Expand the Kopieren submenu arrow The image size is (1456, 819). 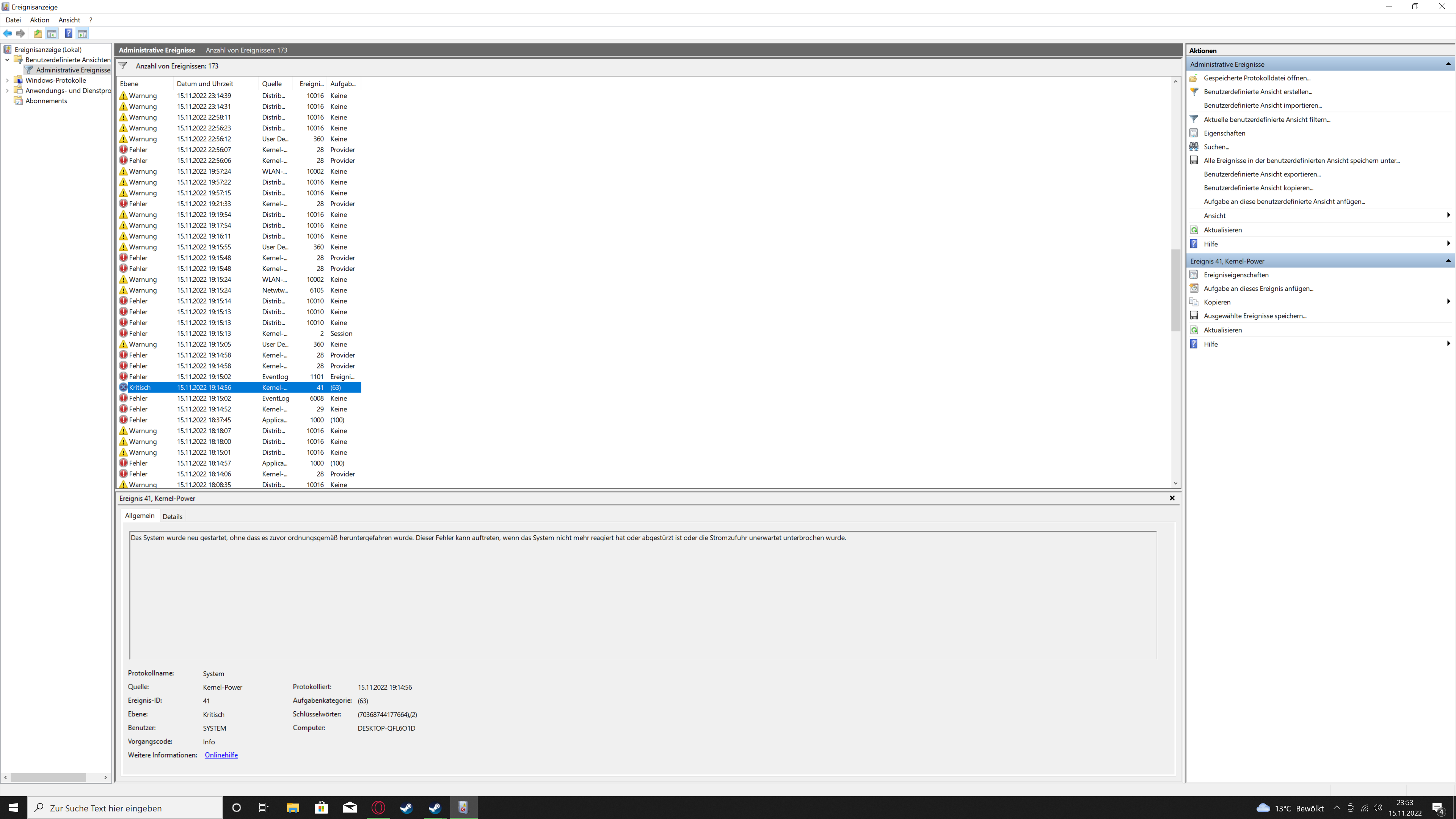pyautogui.click(x=1448, y=302)
